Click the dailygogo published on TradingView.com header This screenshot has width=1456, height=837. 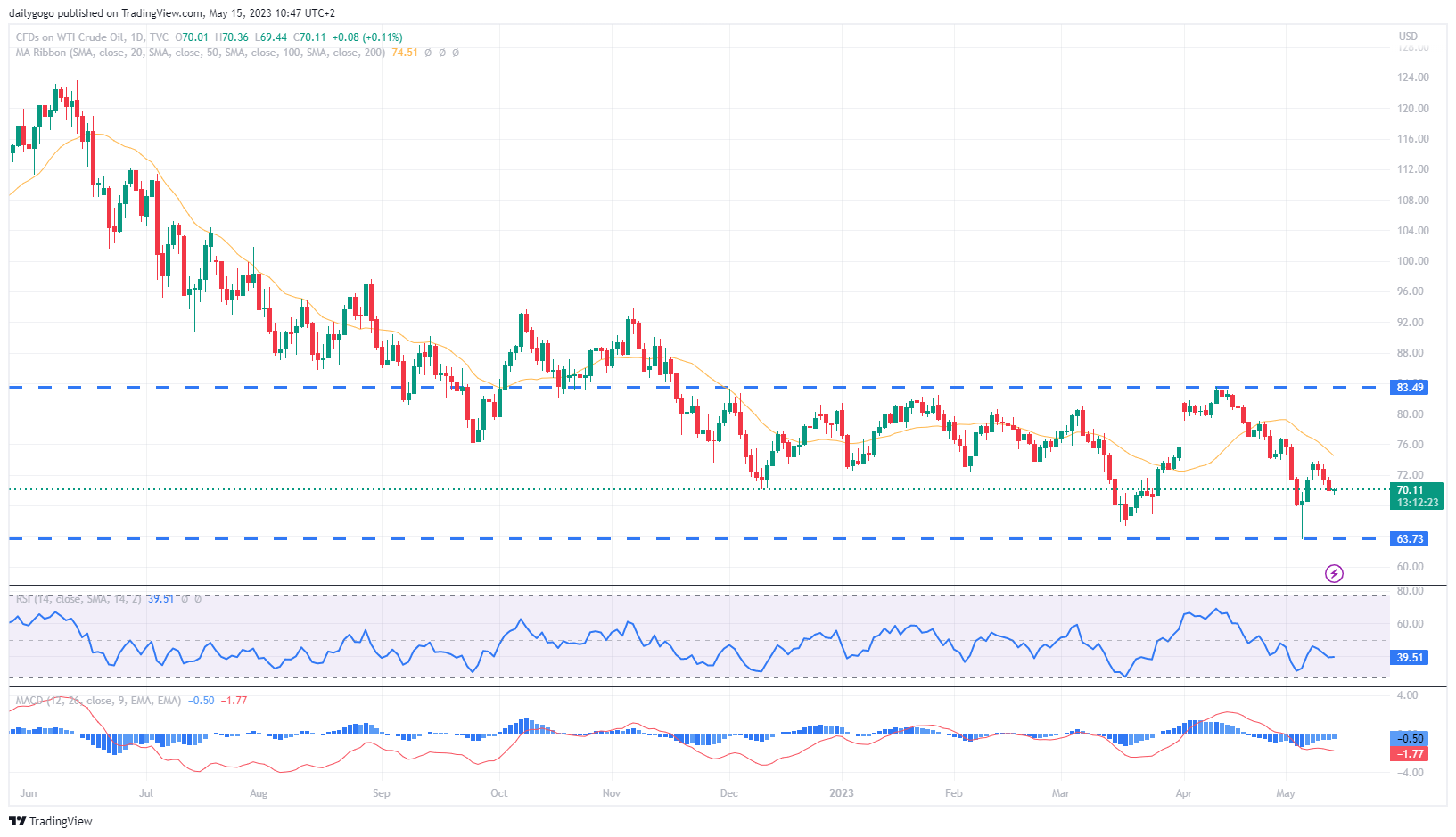click(x=172, y=13)
